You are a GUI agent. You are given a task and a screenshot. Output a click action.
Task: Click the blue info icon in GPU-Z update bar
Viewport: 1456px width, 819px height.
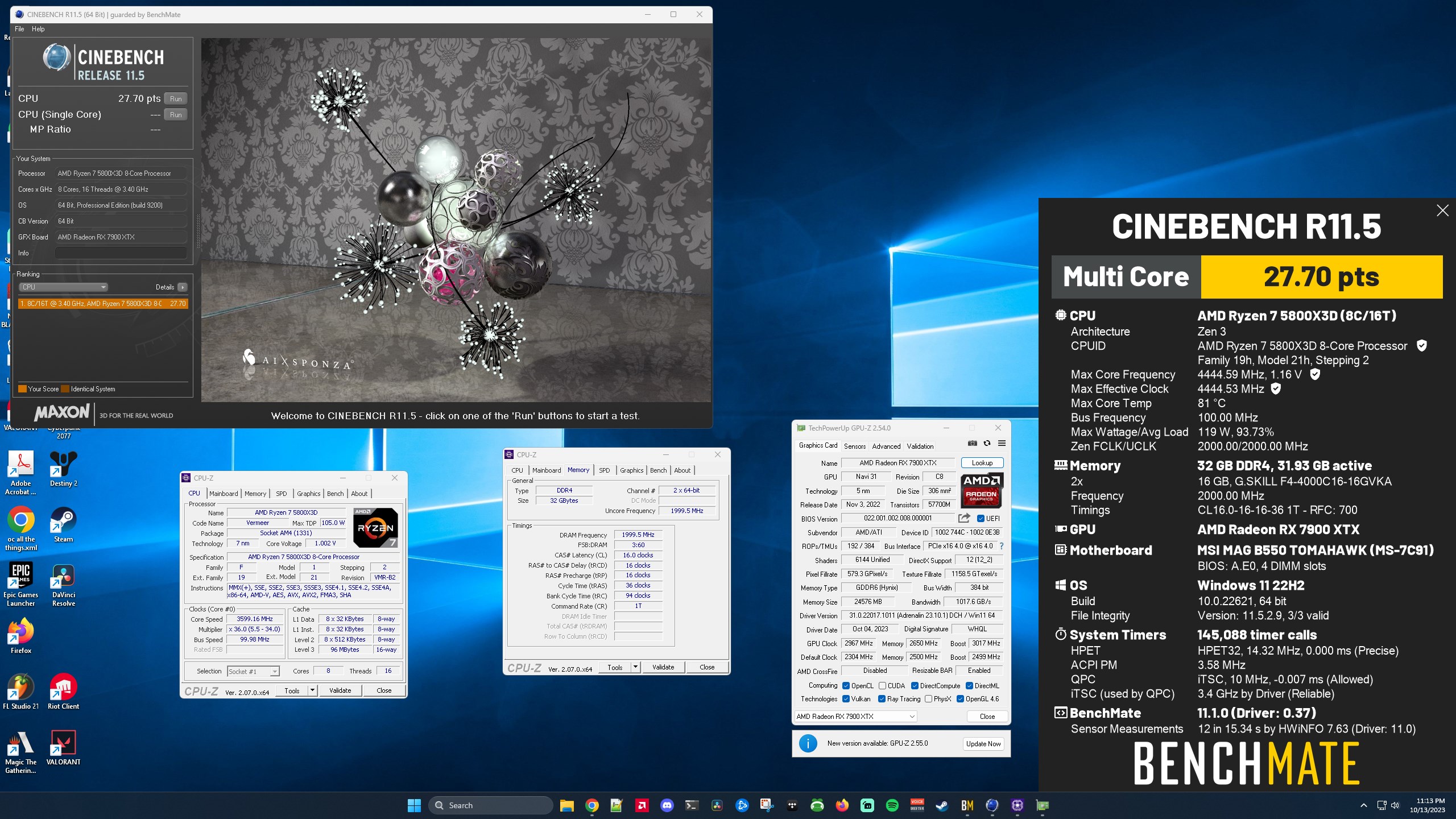808,743
